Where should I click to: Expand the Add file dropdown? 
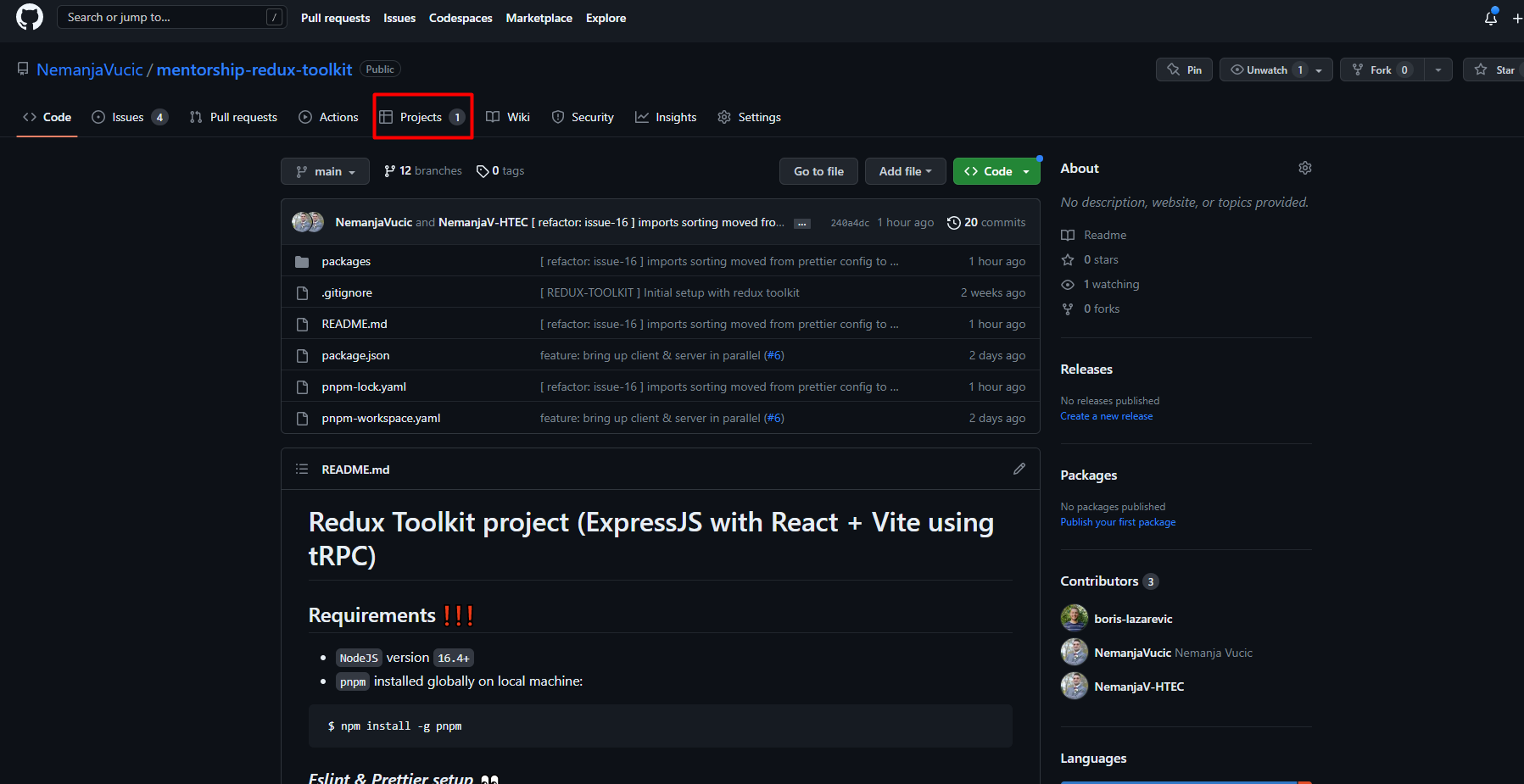point(905,171)
